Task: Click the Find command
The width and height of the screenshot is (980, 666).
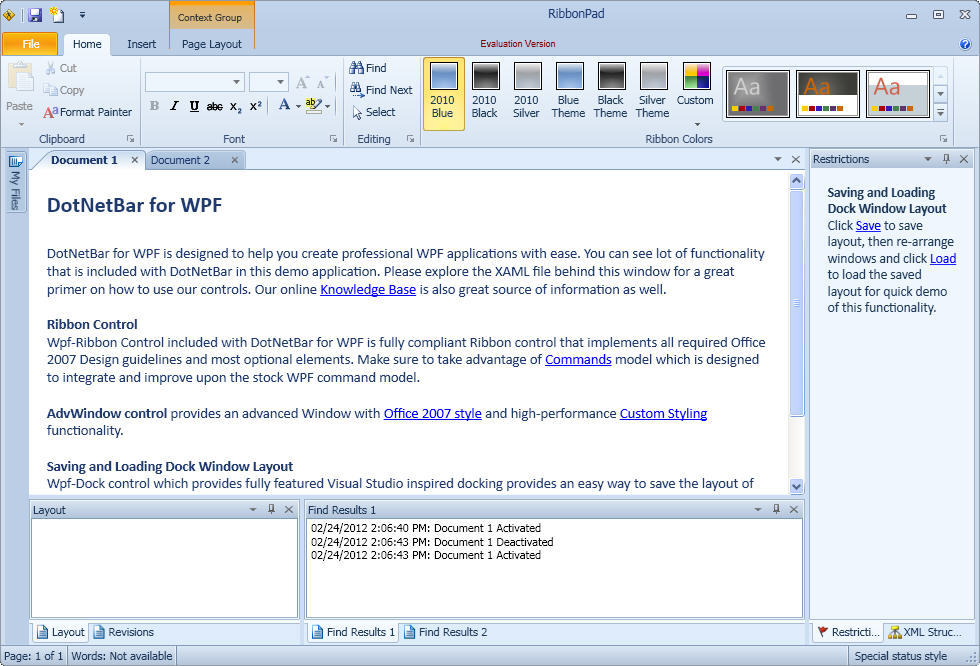Action: pos(368,67)
